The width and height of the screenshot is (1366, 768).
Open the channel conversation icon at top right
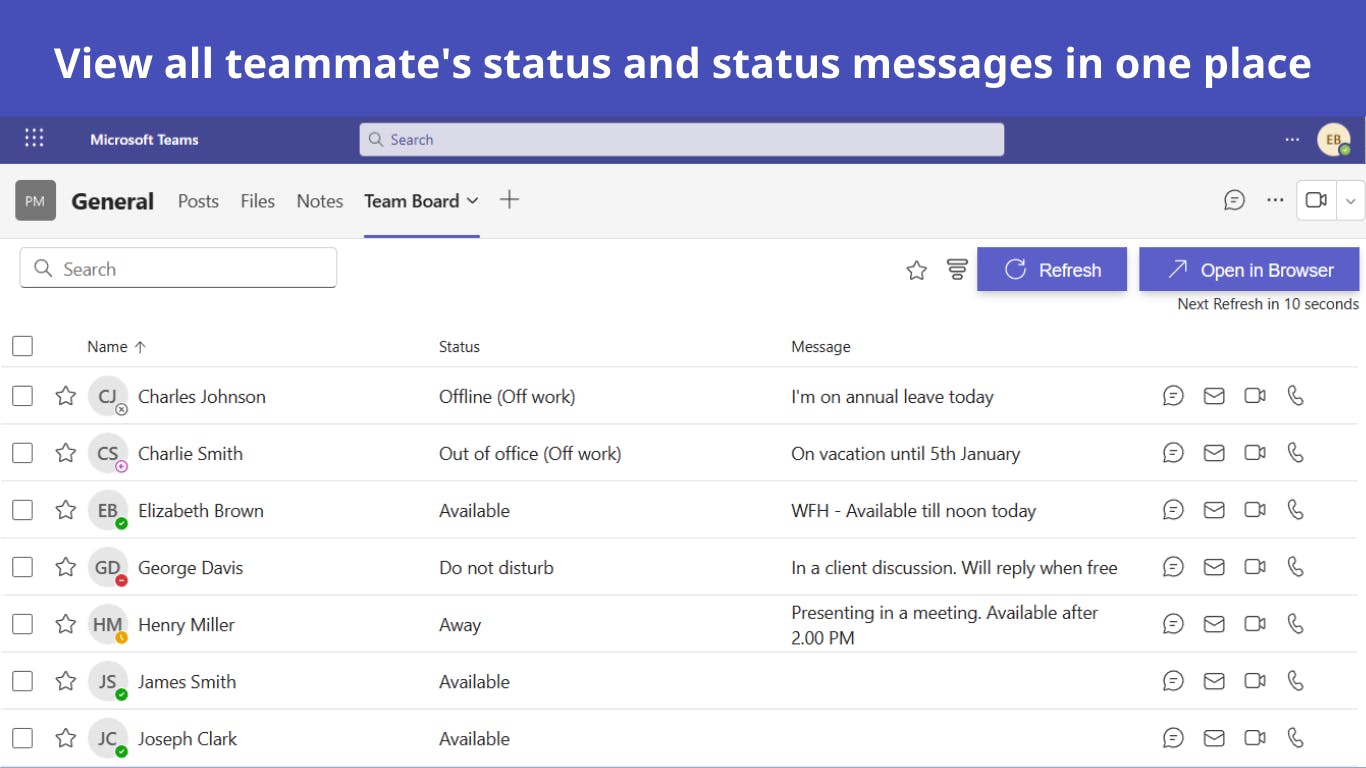[x=1235, y=200]
